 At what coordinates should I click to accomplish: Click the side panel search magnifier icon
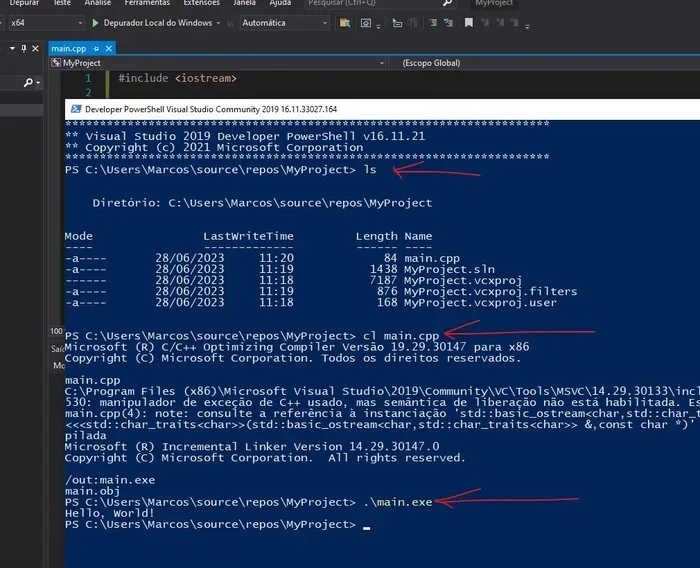click(28, 83)
